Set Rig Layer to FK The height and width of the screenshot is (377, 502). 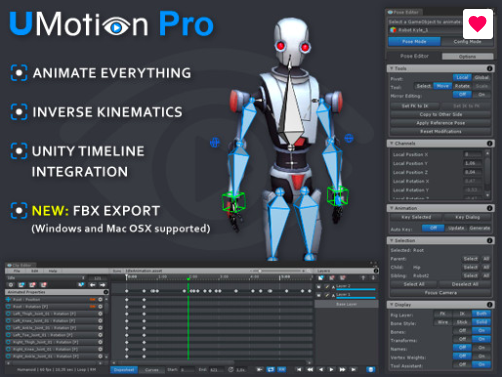[442, 314]
